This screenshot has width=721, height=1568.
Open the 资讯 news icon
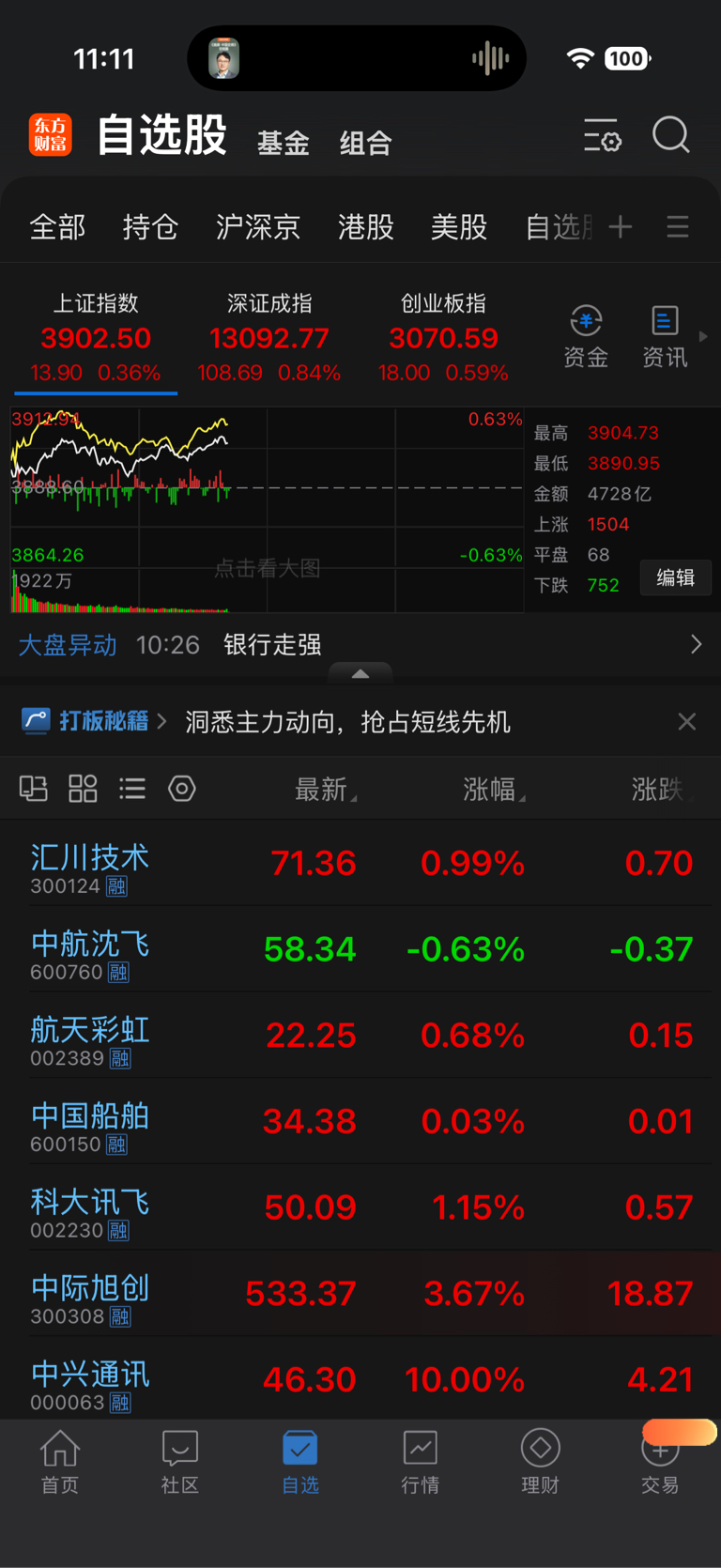(x=665, y=337)
